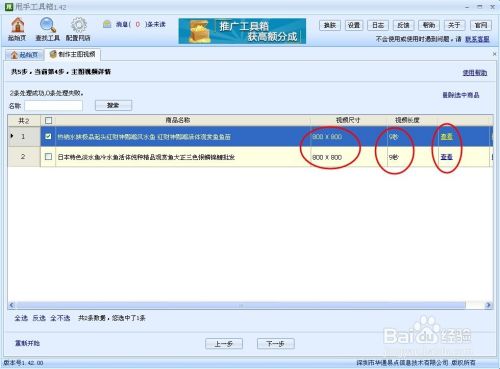Click the 官网 button
Screen dimensions: 500x369
(x=481, y=25)
